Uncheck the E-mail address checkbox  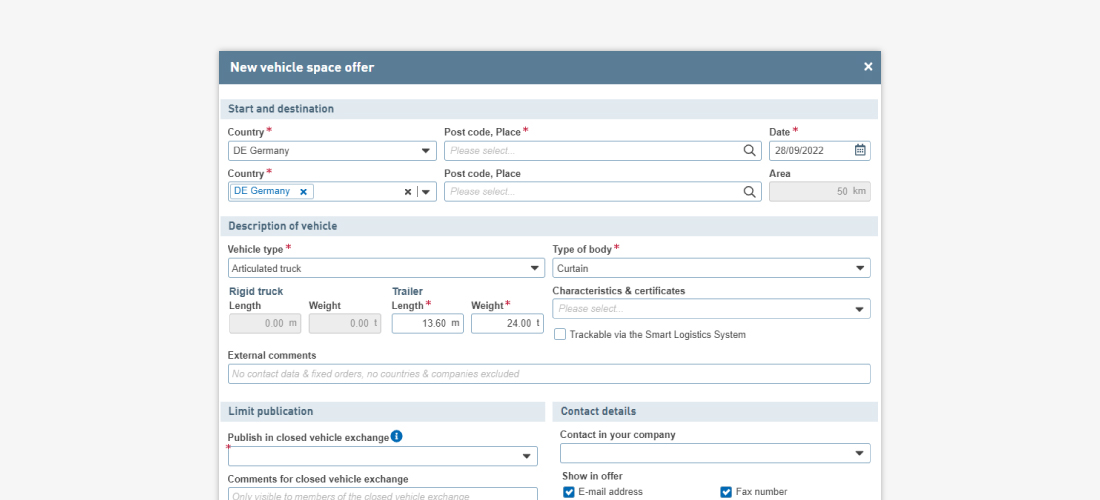[x=569, y=492]
